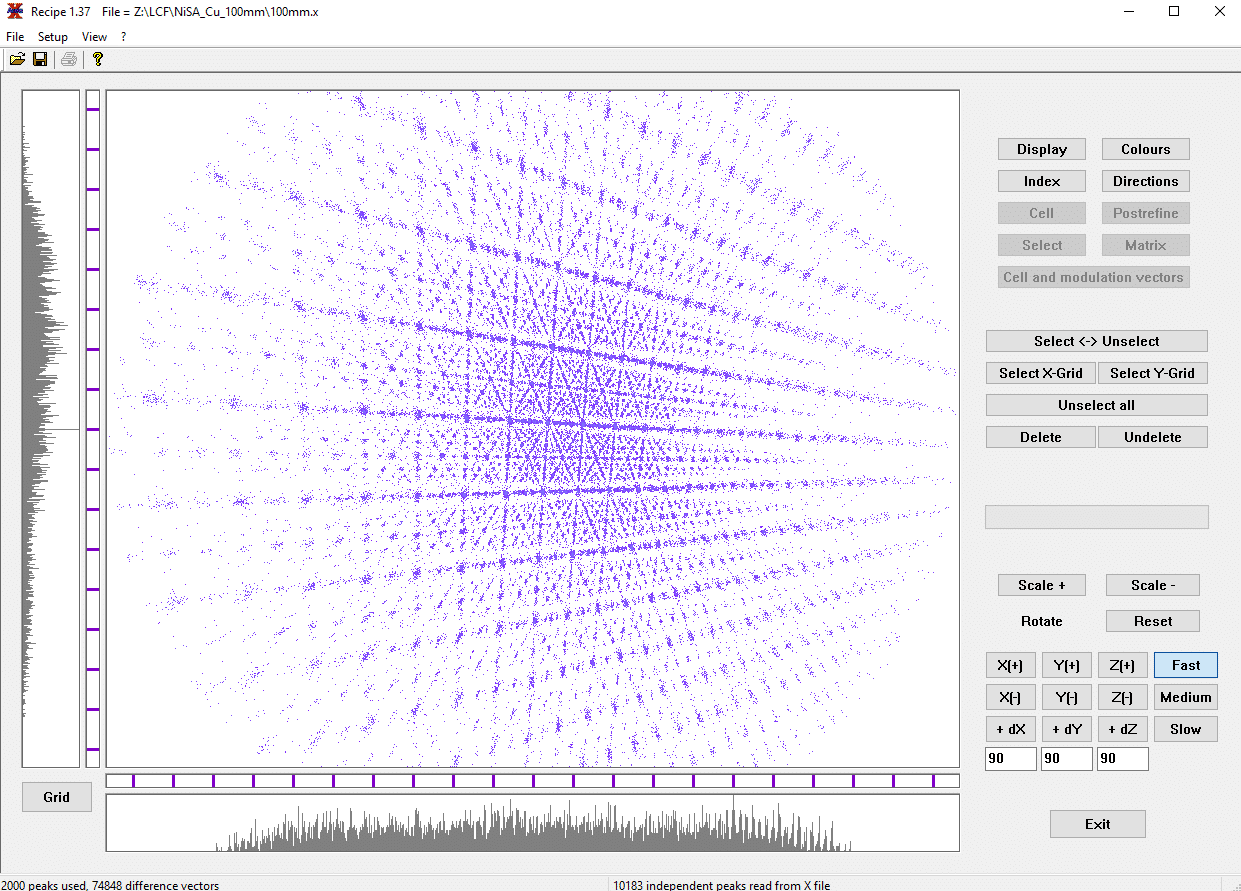This screenshot has height=891, width=1241.
Task: Click the printer icon in the toolbar
Action: point(68,59)
